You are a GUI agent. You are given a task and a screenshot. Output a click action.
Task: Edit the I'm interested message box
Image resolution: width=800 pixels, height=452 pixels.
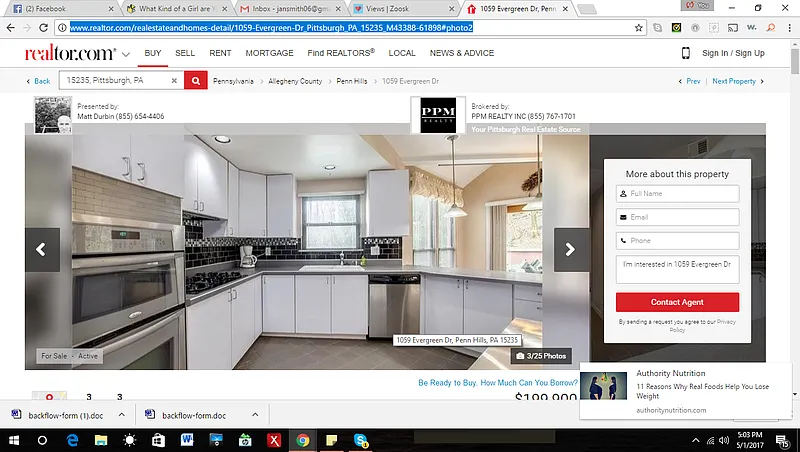[677, 269]
